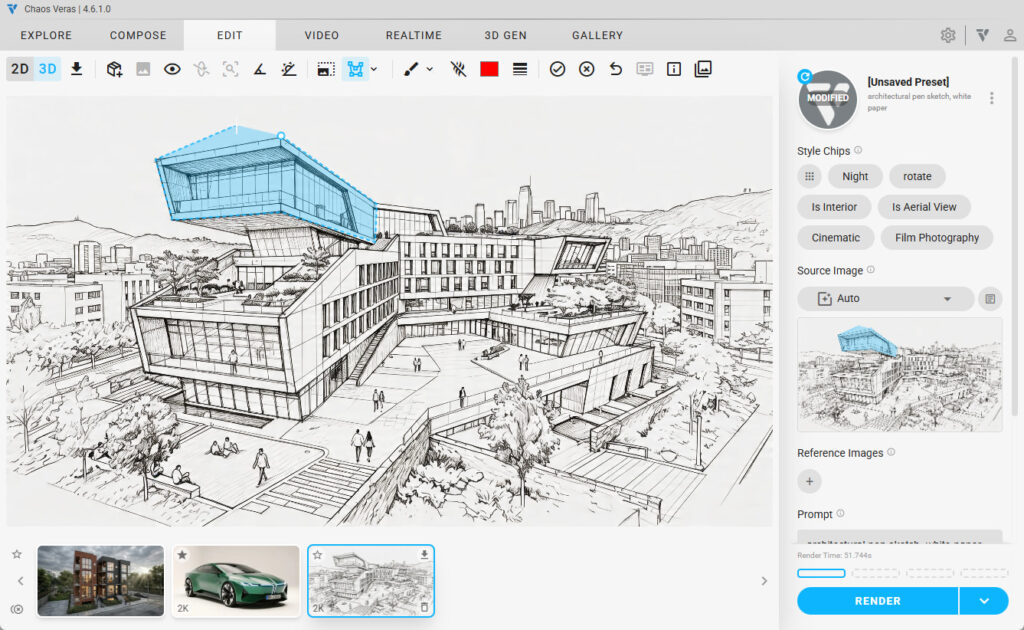Go to previous thumbnails with left chevron
Screen dimensions: 1024x630
pyautogui.click(x=20, y=581)
